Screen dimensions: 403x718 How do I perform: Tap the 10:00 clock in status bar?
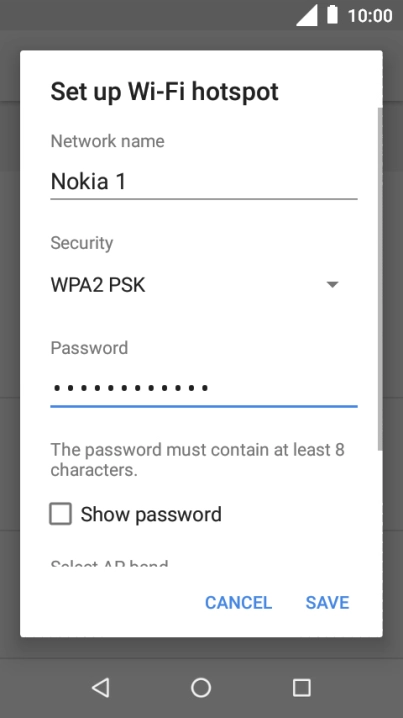click(370, 16)
